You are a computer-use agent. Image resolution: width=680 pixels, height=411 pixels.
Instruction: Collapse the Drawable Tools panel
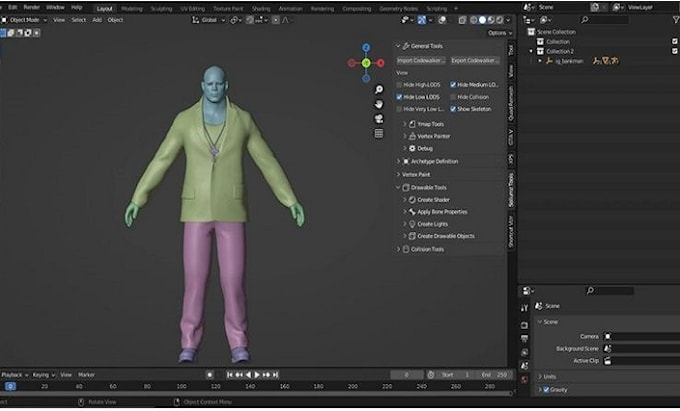coord(398,188)
